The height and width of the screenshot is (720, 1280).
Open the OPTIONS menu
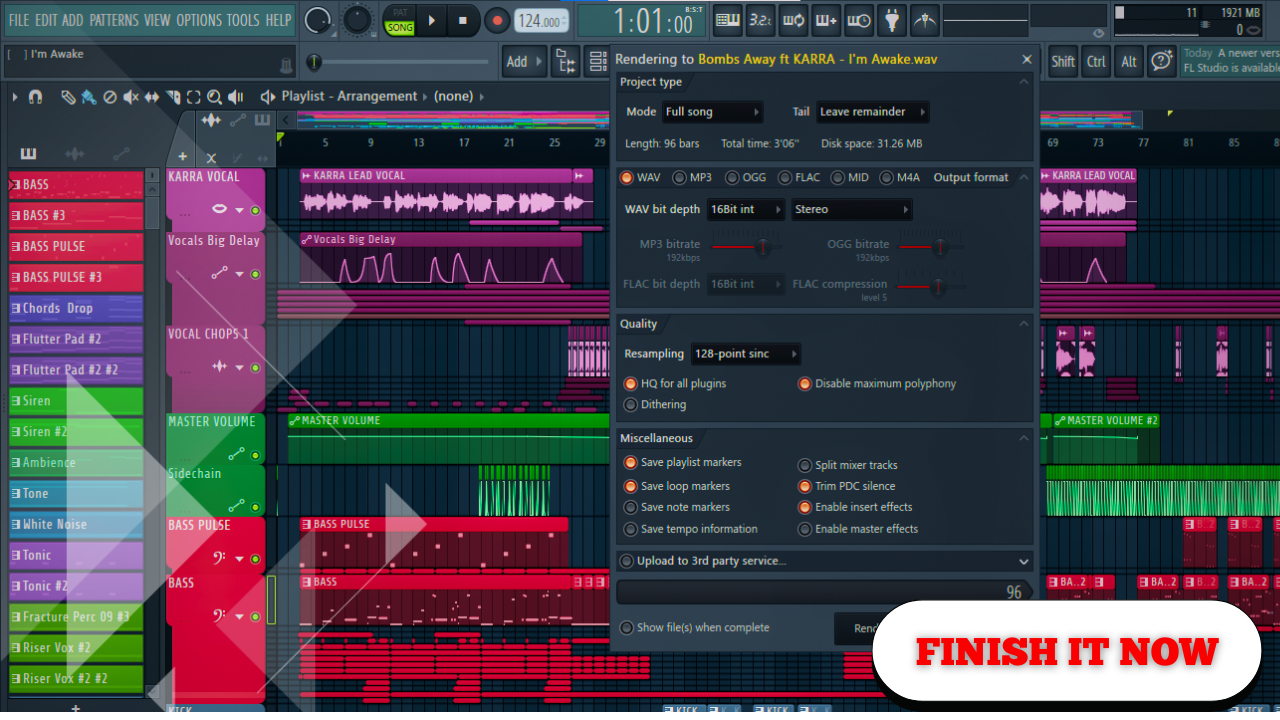[x=199, y=20]
